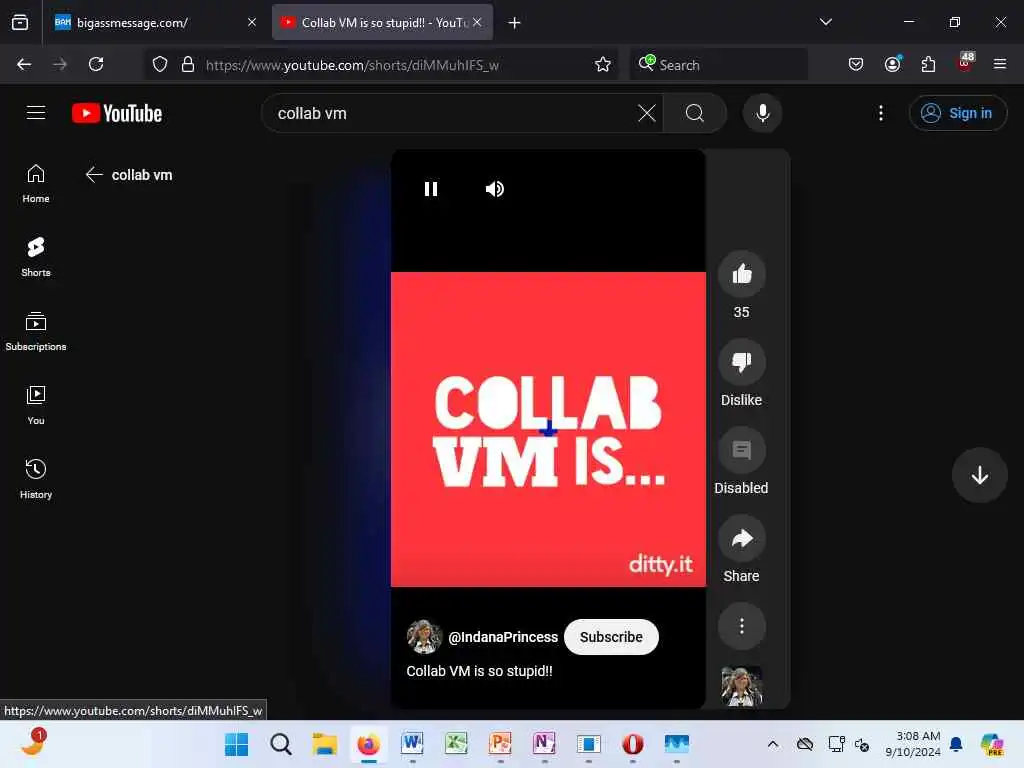
Task: Share this YouTube short
Action: click(x=741, y=539)
